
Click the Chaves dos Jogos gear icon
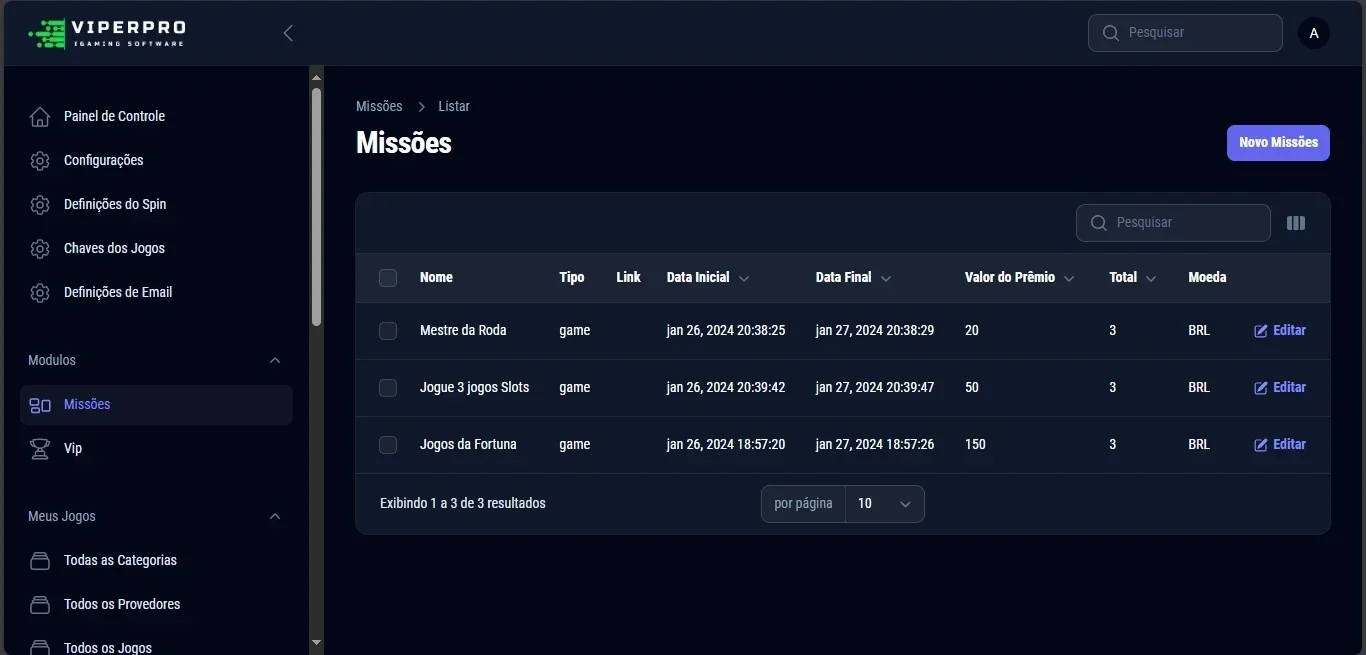click(40, 249)
